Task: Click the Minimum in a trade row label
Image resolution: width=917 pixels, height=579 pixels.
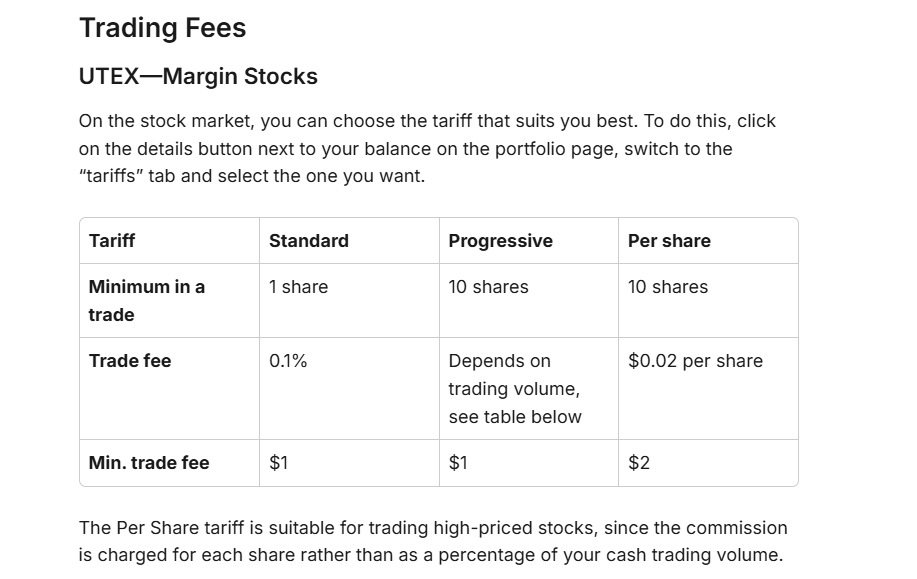Action: [146, 300]
